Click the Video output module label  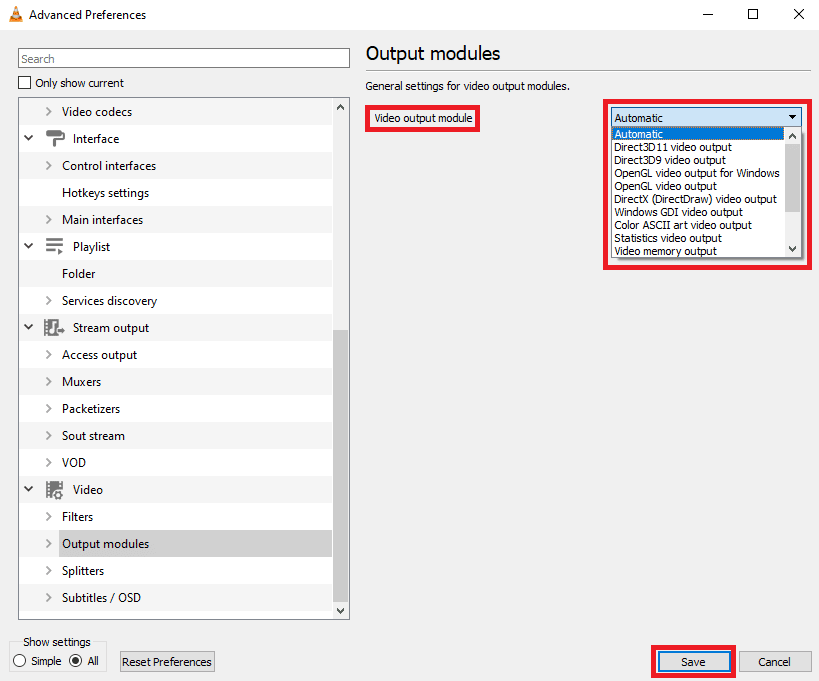pos(423,118)
